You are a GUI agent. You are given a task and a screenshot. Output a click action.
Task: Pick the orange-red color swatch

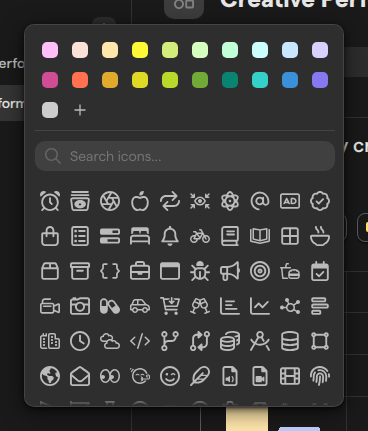80,80
